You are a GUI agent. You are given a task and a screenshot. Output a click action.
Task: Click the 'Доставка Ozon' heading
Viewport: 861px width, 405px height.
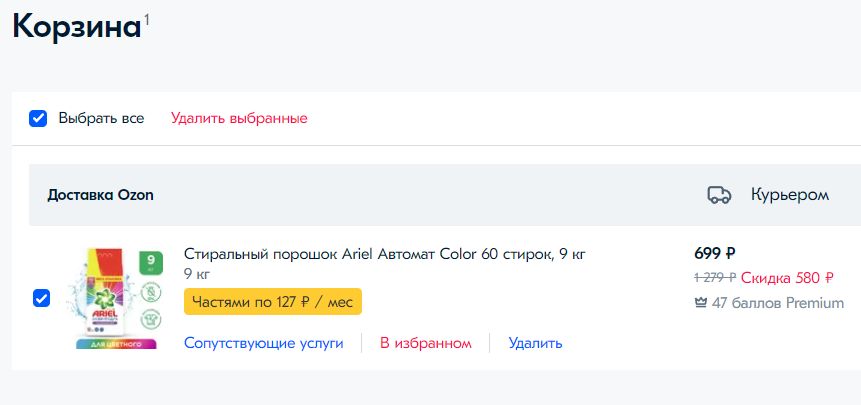pyautogui.click(x=100, y=195)
